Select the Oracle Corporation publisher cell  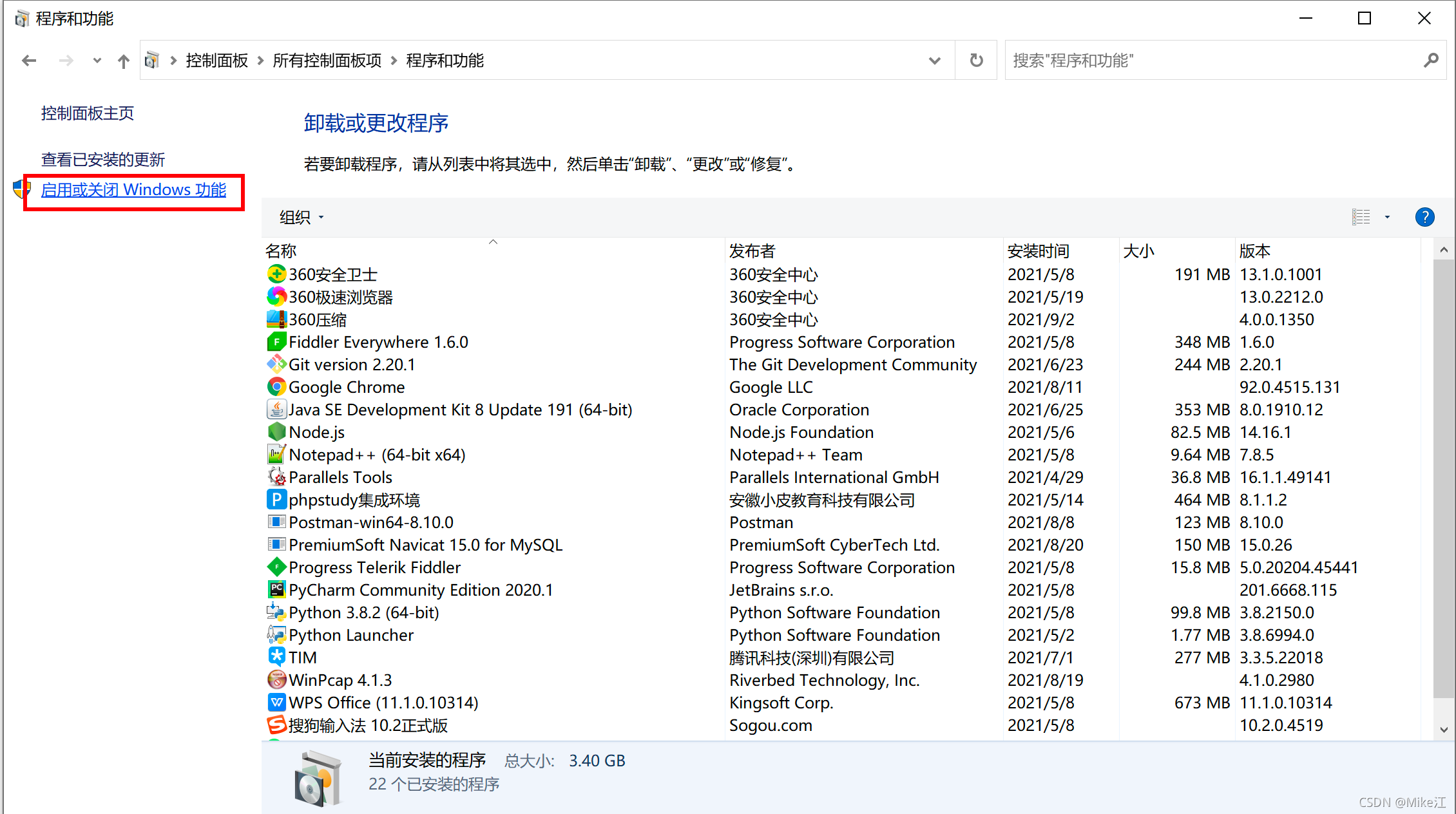[799, 410]
